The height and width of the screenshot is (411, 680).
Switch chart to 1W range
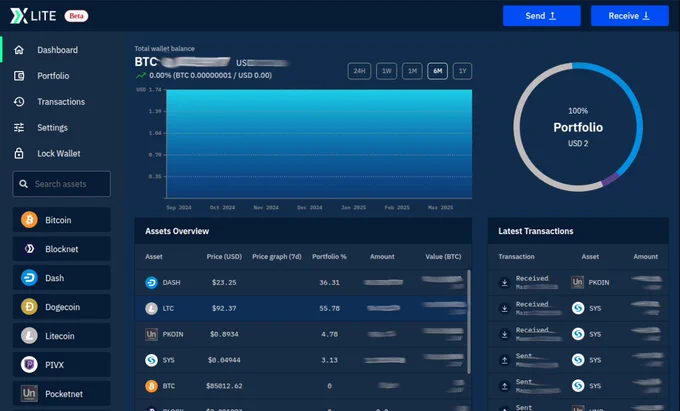click(x=386, y=71)
